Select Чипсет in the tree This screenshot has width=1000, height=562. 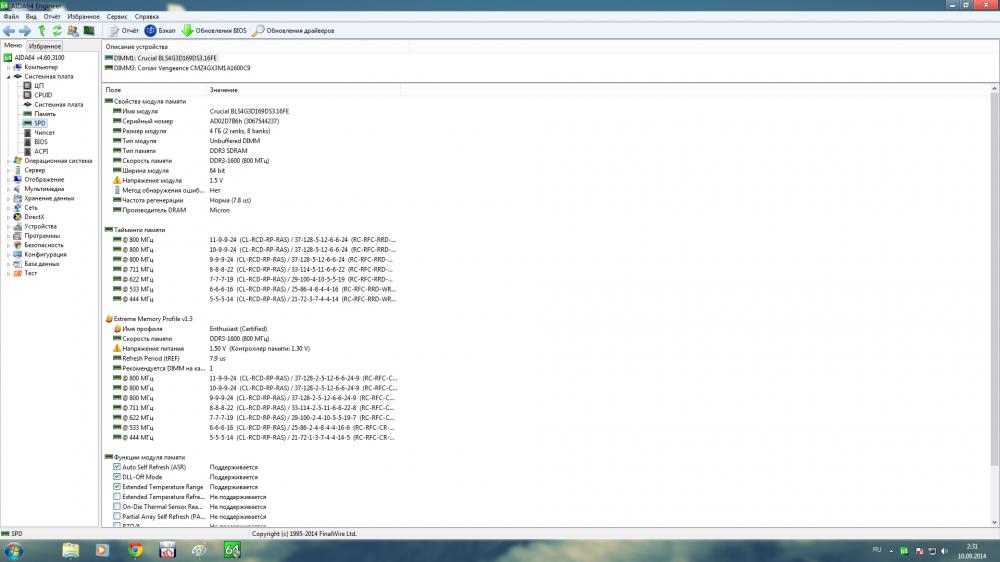click(x=44, y=133)
